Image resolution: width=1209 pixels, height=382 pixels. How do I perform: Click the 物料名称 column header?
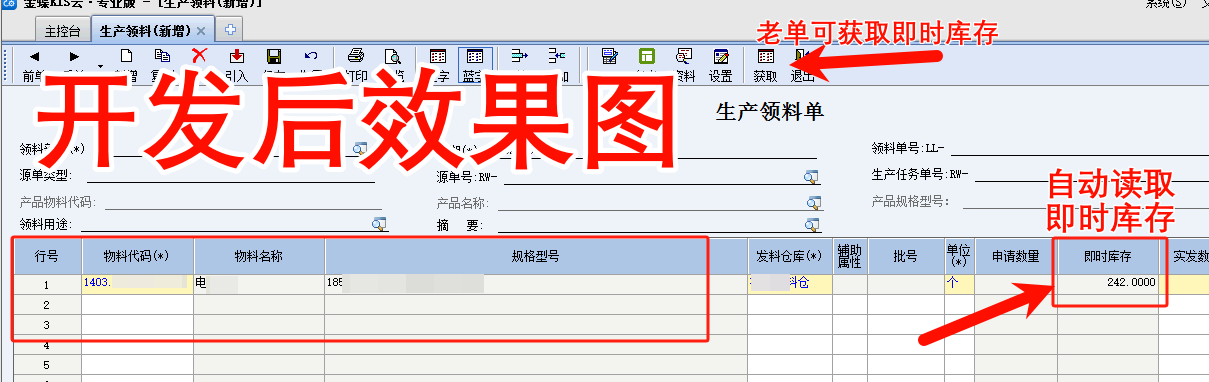pos(259,256)
